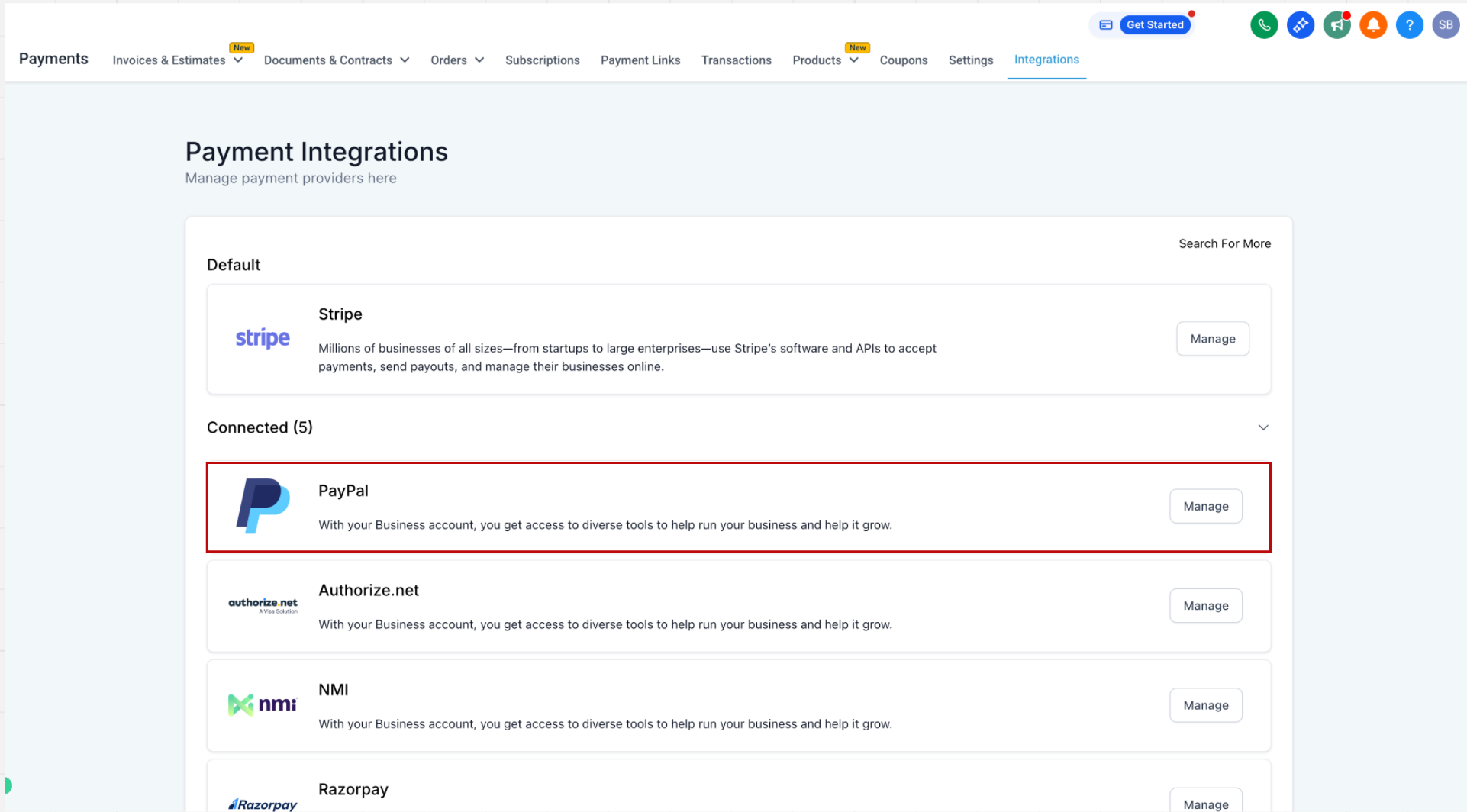Screen dimensions: 1467x812
Task: Open the blue AI sparkle assistant icon
Action: [x=1300, y=25]
